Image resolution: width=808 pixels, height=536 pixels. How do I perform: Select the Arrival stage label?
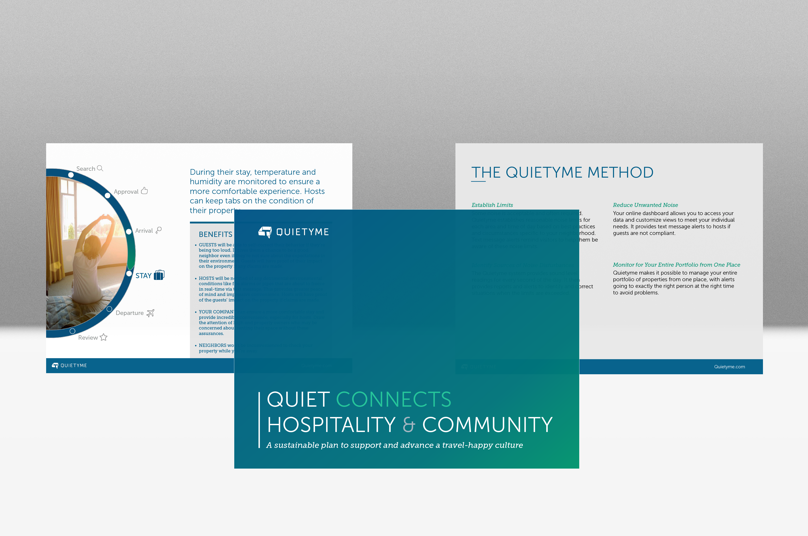(x=144, y=230)
